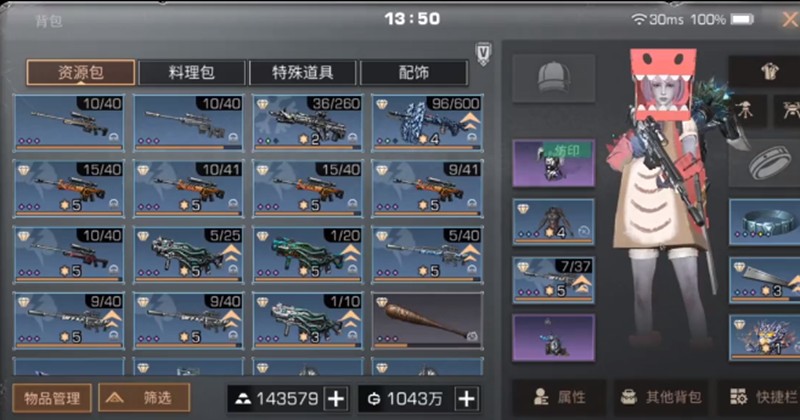The image size is (800, 420).
Task: Pick the blue camo rifle showing 96/600
Action: pos(428,123)
